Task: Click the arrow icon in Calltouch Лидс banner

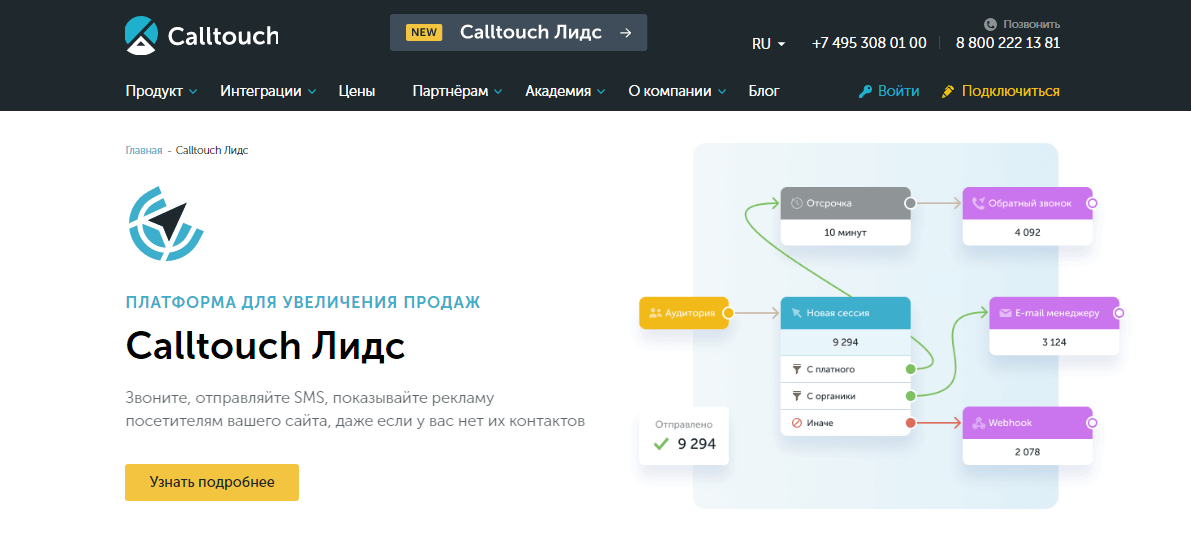Action: pos(625,33)
